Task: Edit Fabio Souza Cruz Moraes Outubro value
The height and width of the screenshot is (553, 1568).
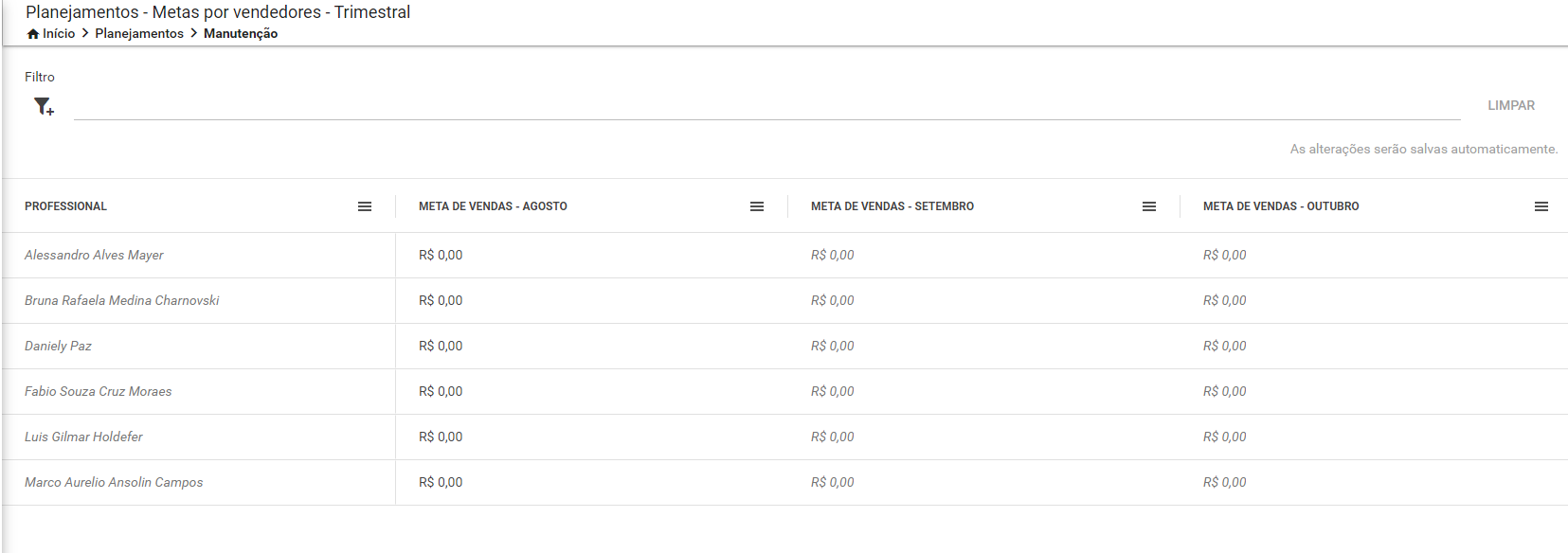Action: pyautogui.click(x=1225, y=392)
